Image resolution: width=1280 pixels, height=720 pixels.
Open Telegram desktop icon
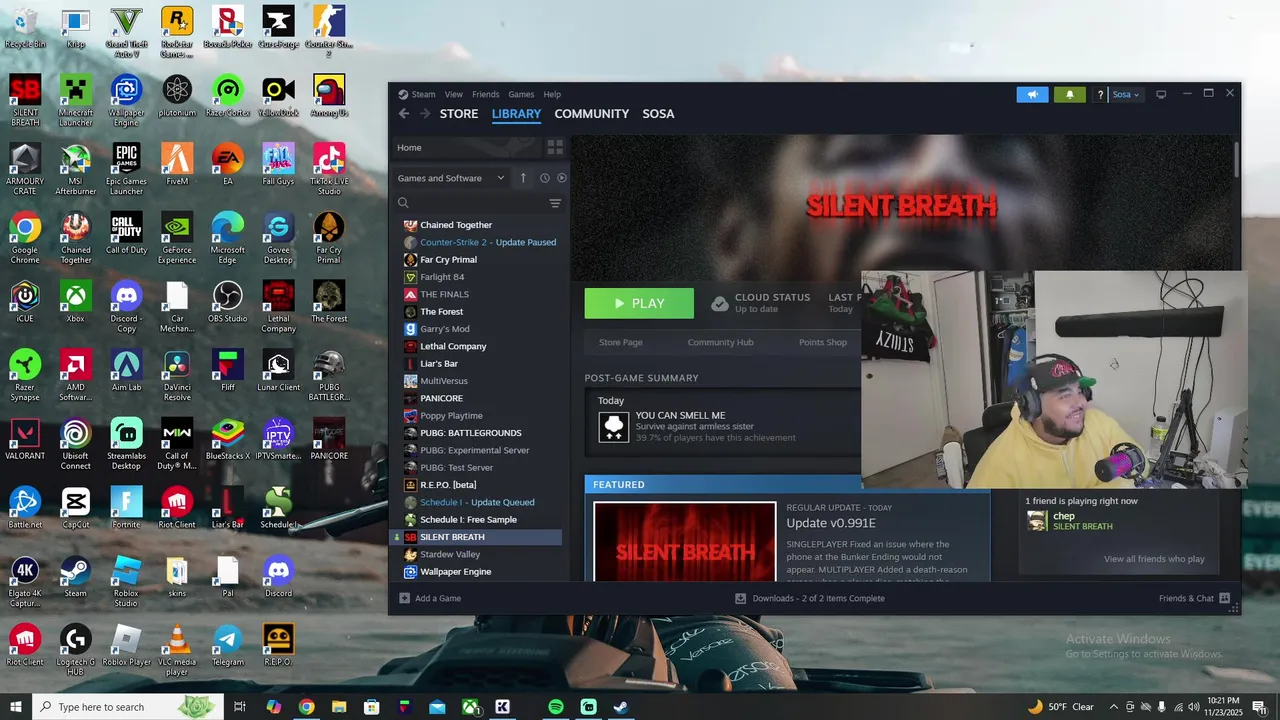pyautogui.click(x=227, y=645)
